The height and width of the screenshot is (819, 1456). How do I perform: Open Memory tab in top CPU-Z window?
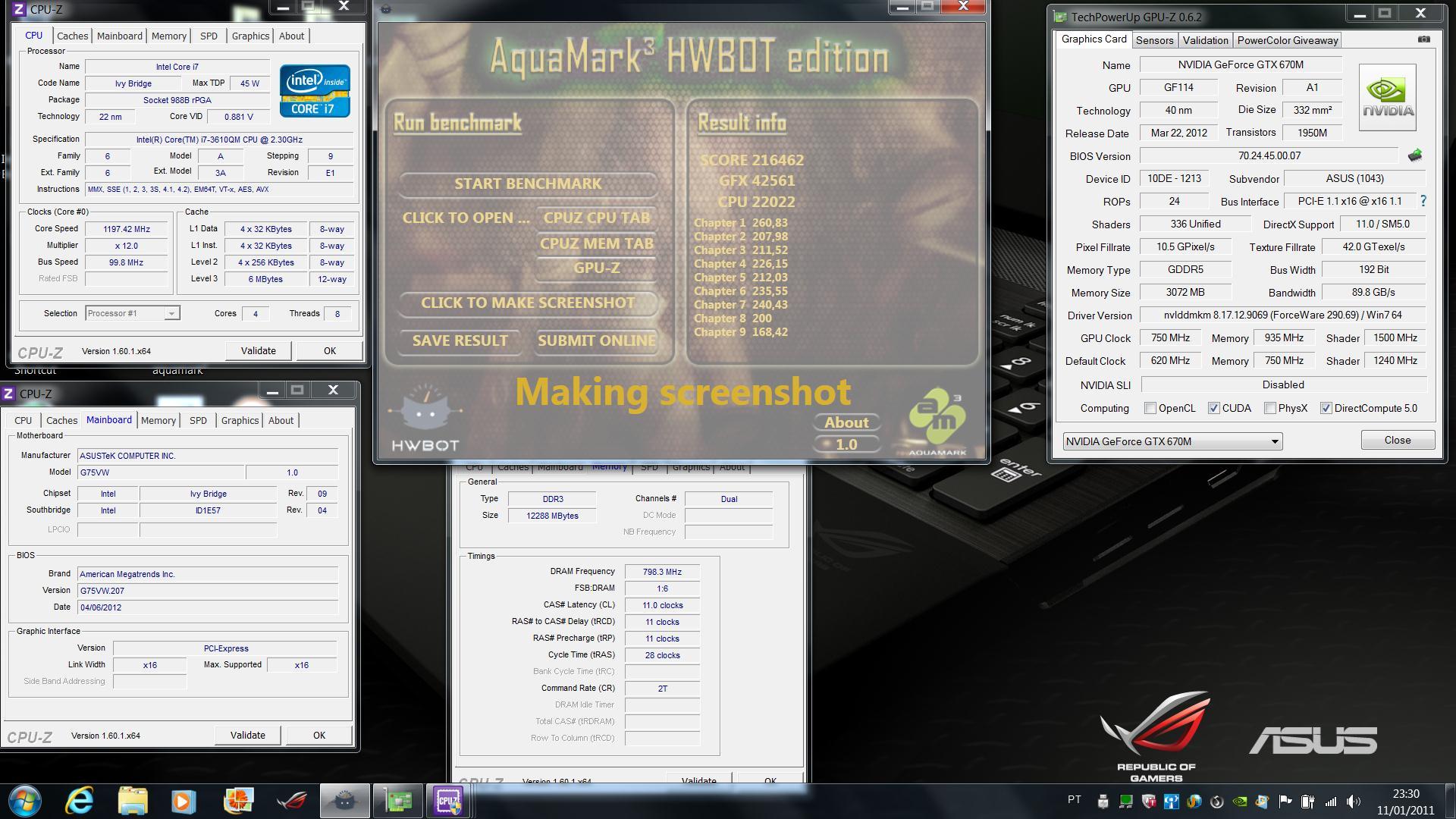point(168,36)
